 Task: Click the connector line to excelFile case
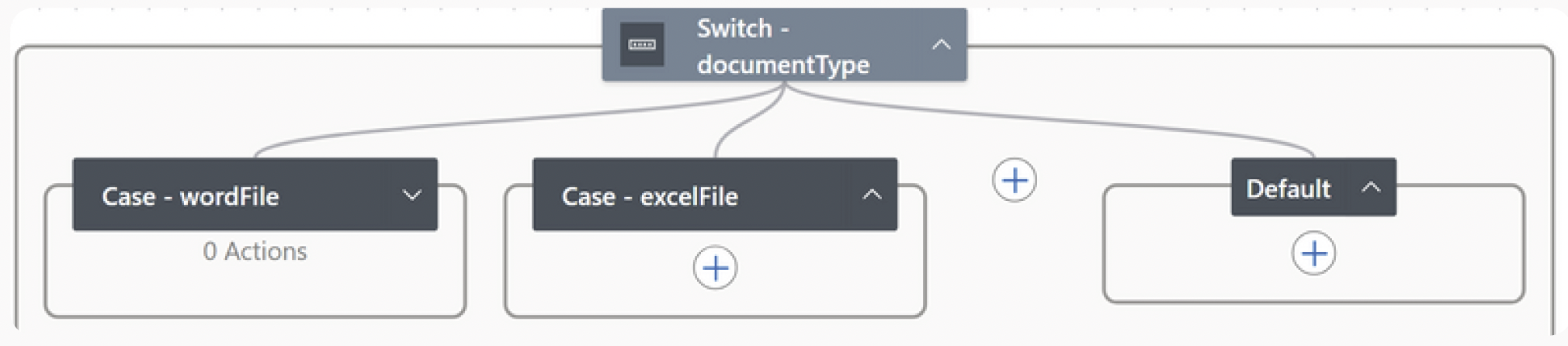click(747, 122)
